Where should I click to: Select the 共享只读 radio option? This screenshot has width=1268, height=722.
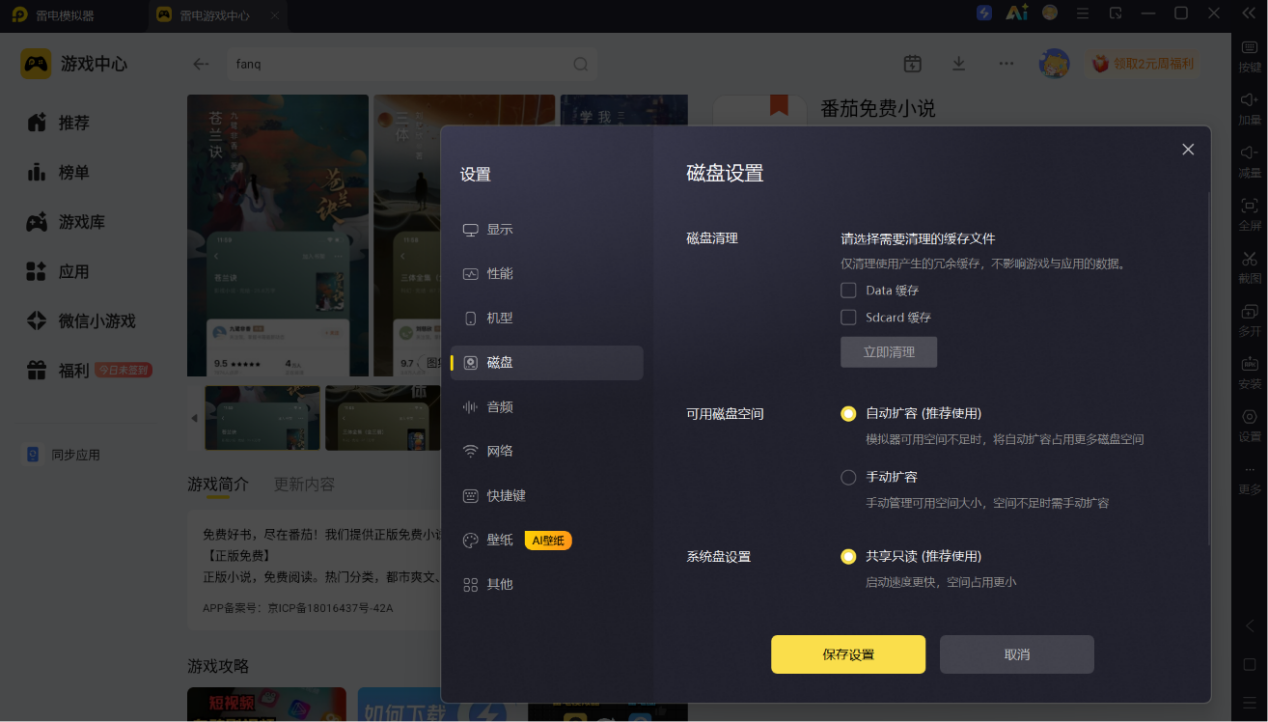[849, 556]
